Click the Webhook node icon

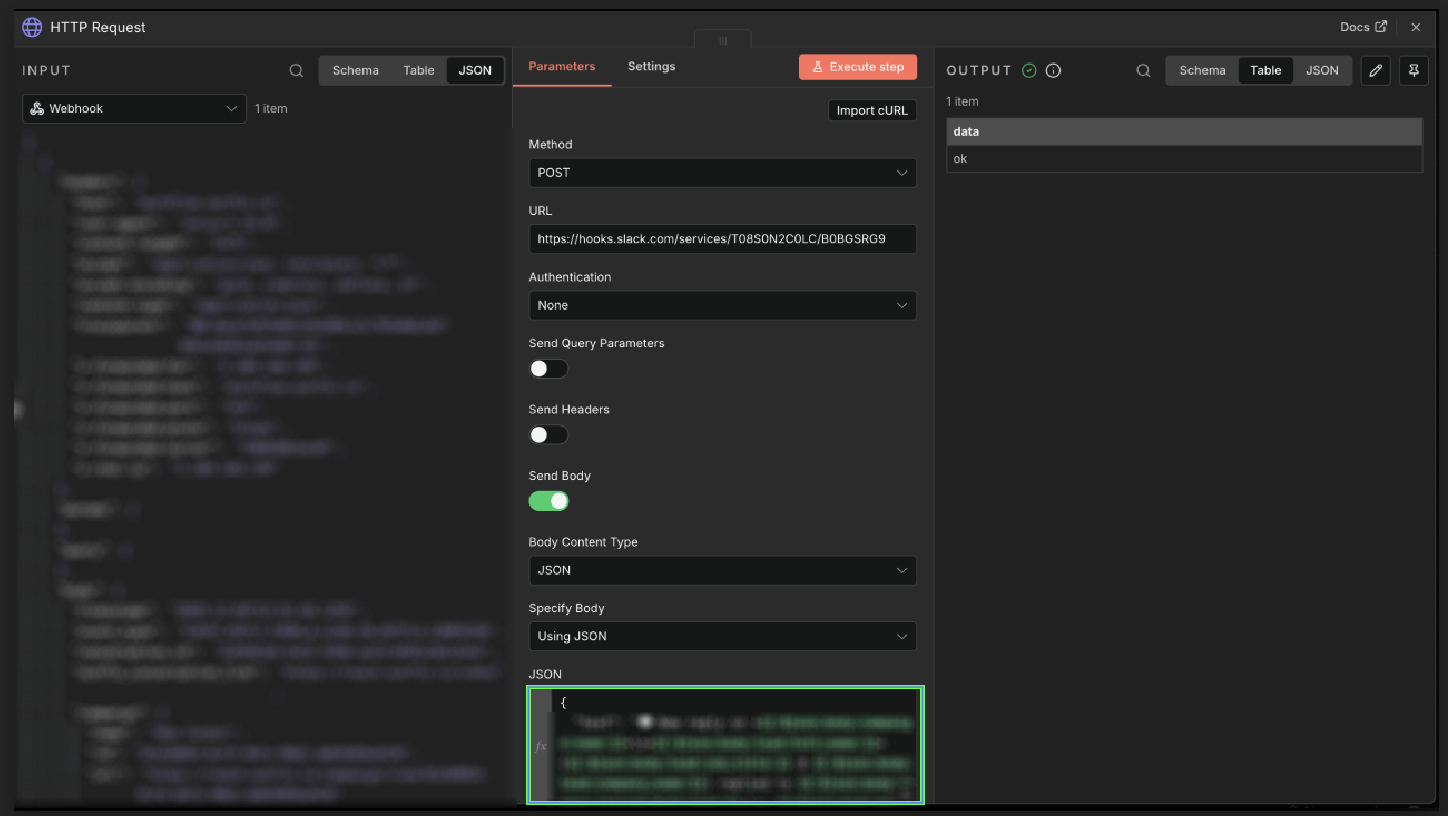tap(37, 109)
